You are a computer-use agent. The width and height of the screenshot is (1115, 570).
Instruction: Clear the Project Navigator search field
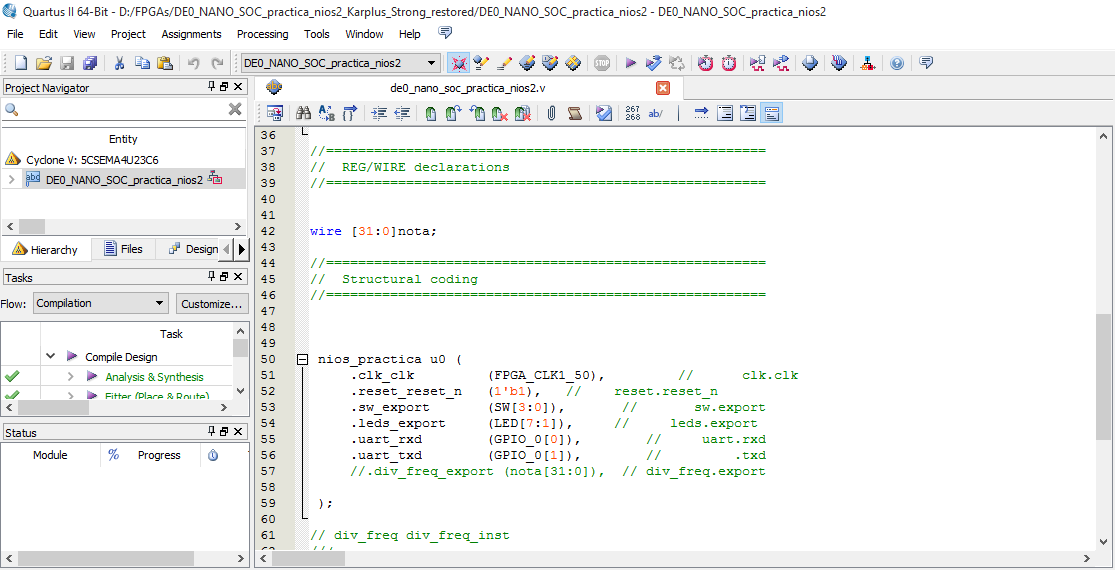(x=235, y=109)
